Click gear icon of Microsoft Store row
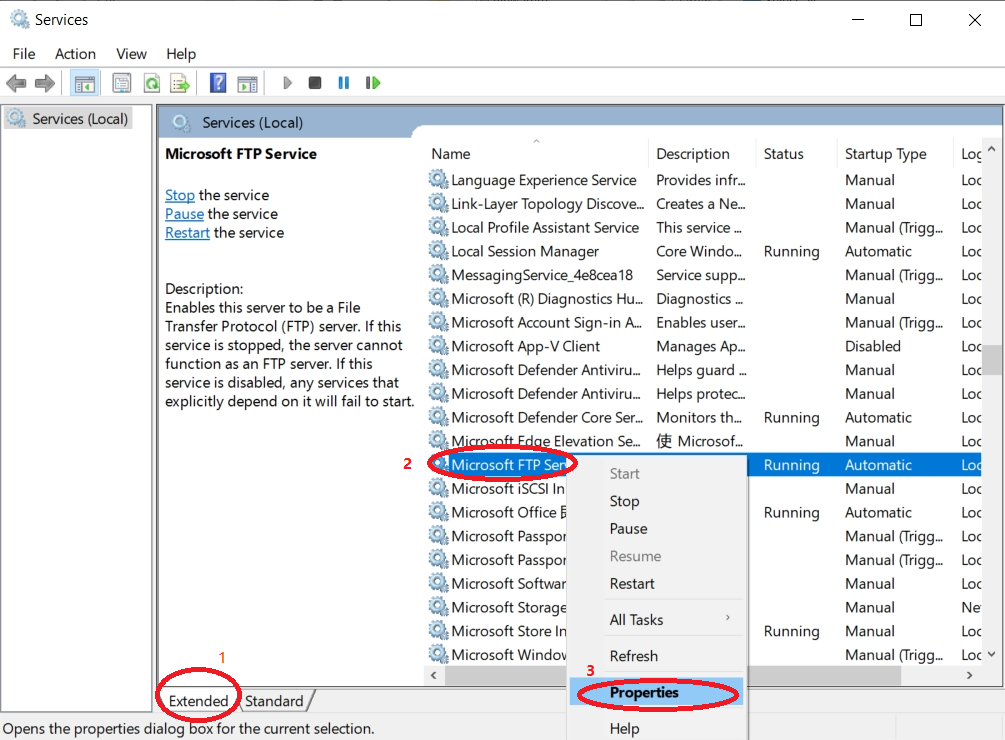The height and width of the screenshot is (740, 1005). click(438, 630)
